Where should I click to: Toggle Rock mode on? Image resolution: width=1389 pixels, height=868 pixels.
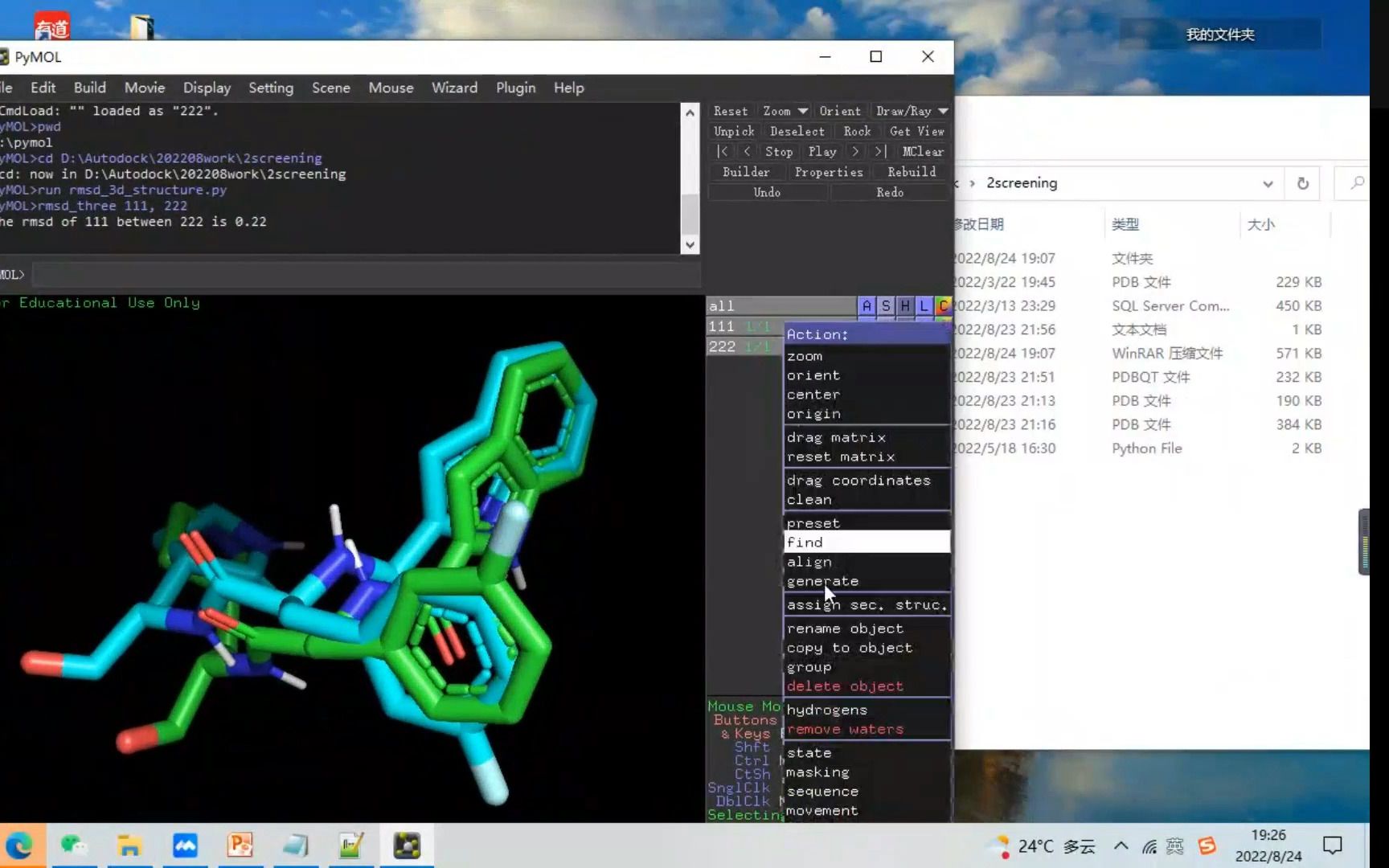pos(857,131)
